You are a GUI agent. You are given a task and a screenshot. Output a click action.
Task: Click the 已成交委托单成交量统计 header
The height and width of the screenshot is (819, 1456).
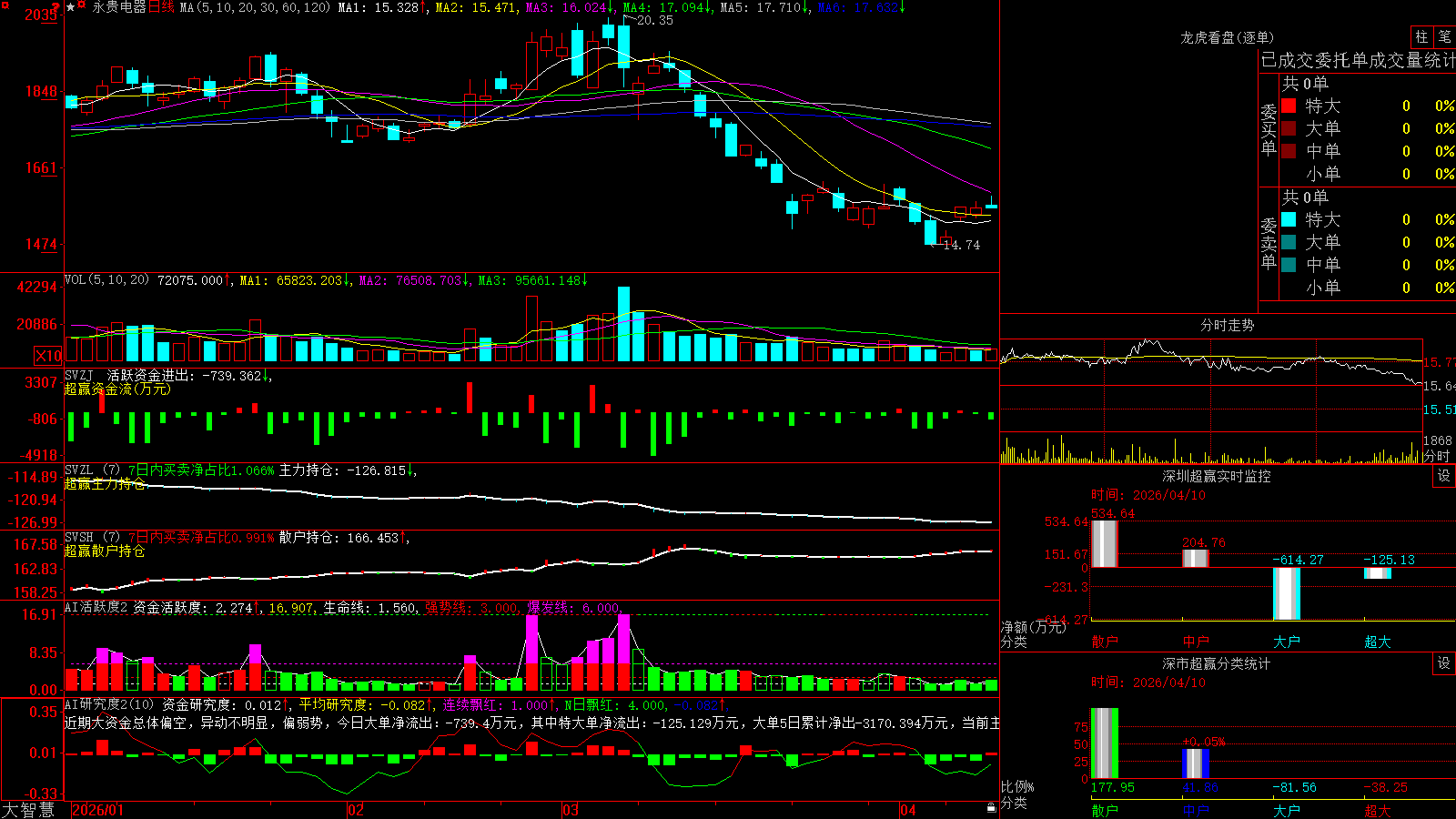(x=1358, y=60)
